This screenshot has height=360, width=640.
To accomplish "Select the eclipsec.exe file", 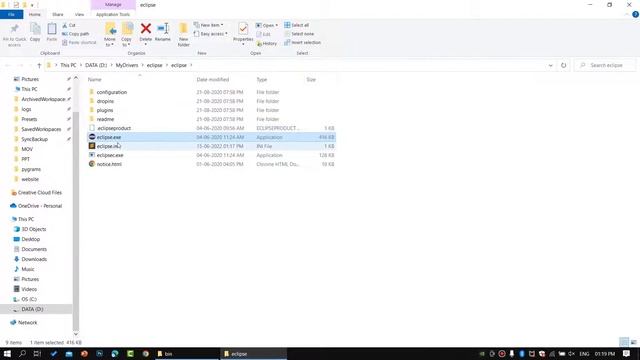I will [211, 155].
